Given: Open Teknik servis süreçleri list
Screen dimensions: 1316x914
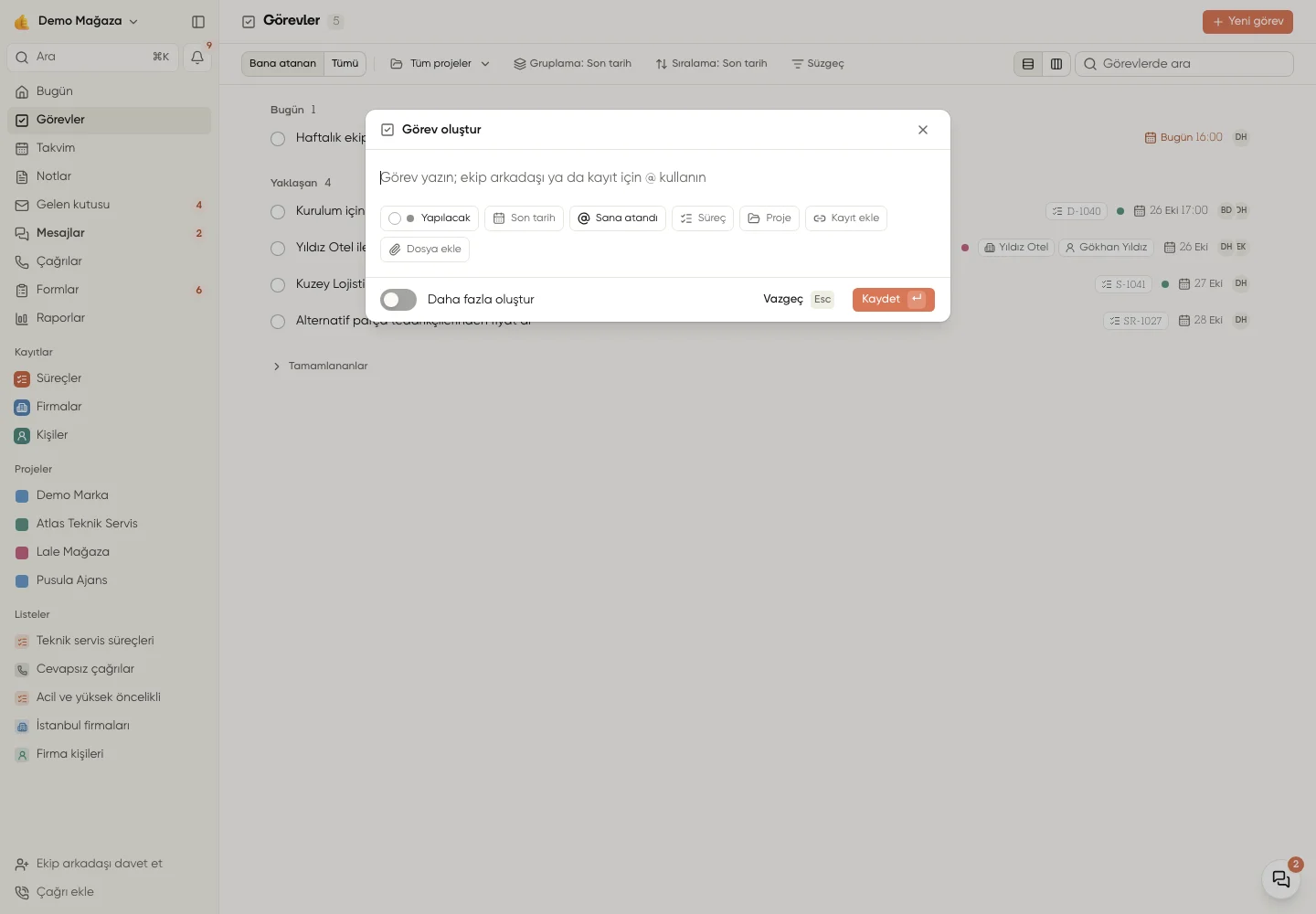Looking at the screenshot, I should (x=110, y=641).
